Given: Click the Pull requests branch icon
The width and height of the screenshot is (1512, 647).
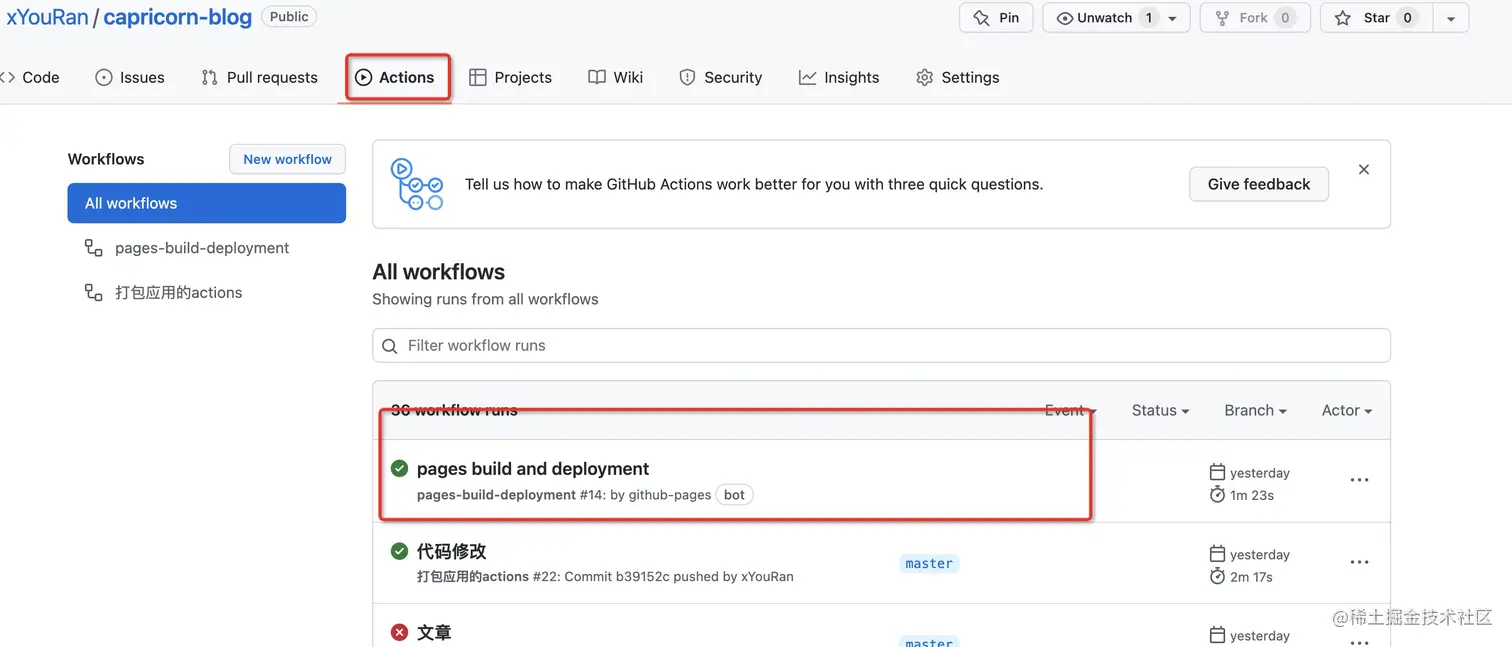Looking at the screenshot, I should pyautogui.click(x=209, y=77).
